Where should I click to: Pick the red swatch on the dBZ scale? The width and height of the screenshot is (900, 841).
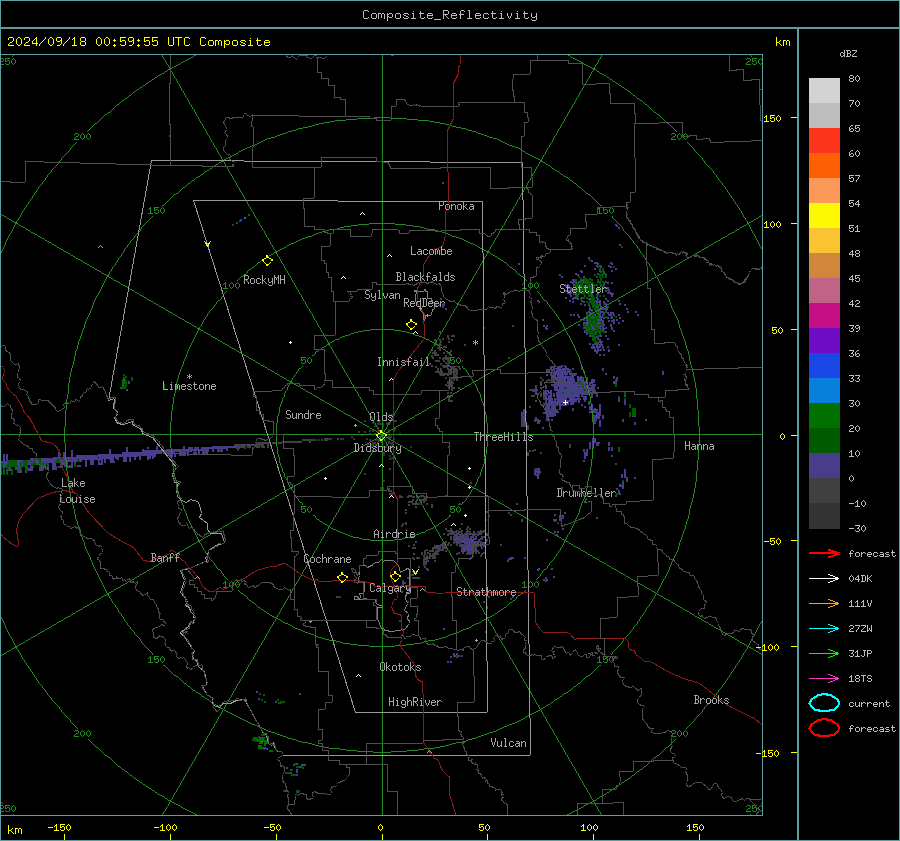point(824,141)
